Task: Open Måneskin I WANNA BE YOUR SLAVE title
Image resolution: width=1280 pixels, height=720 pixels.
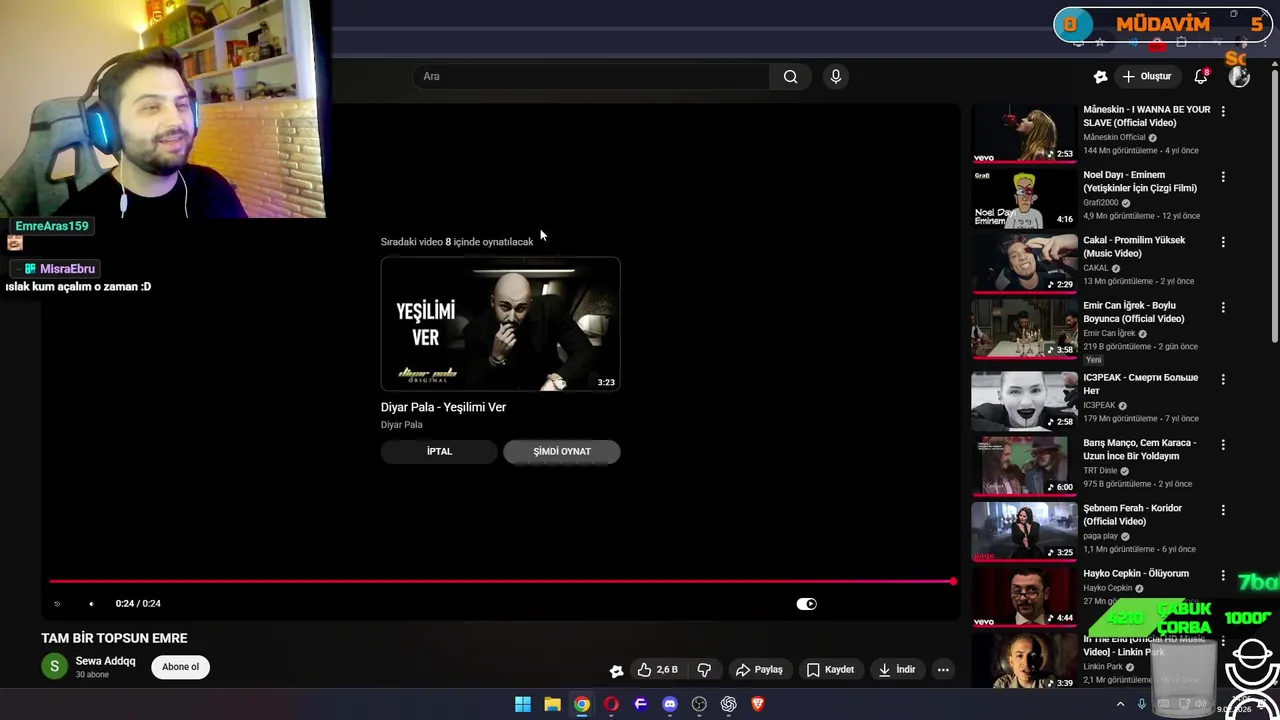Action: click(1147, 116)
